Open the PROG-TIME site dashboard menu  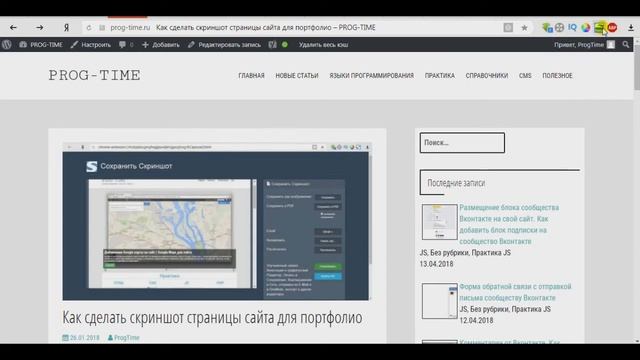[41, 45]
